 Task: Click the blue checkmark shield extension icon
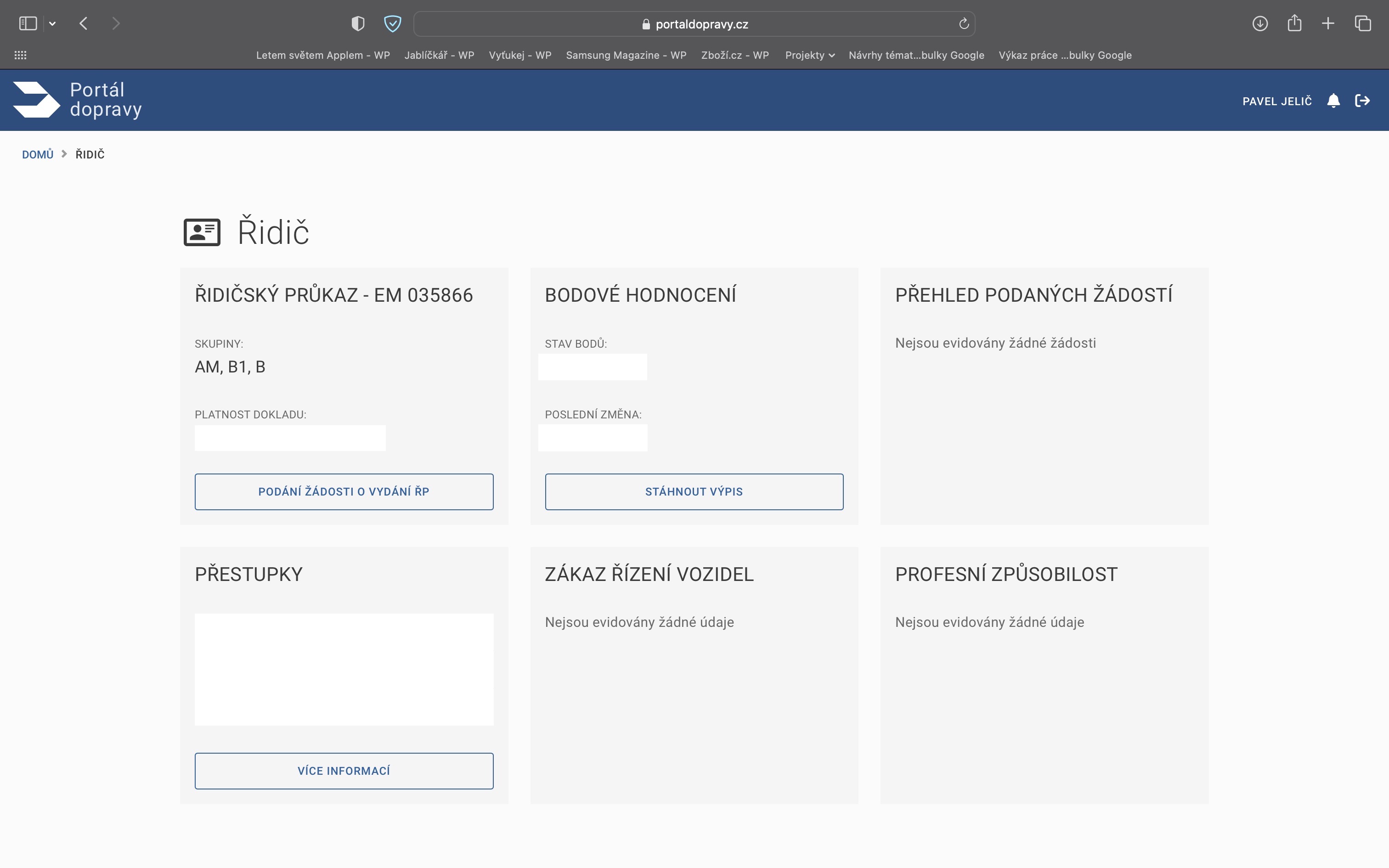click(392, 23)
